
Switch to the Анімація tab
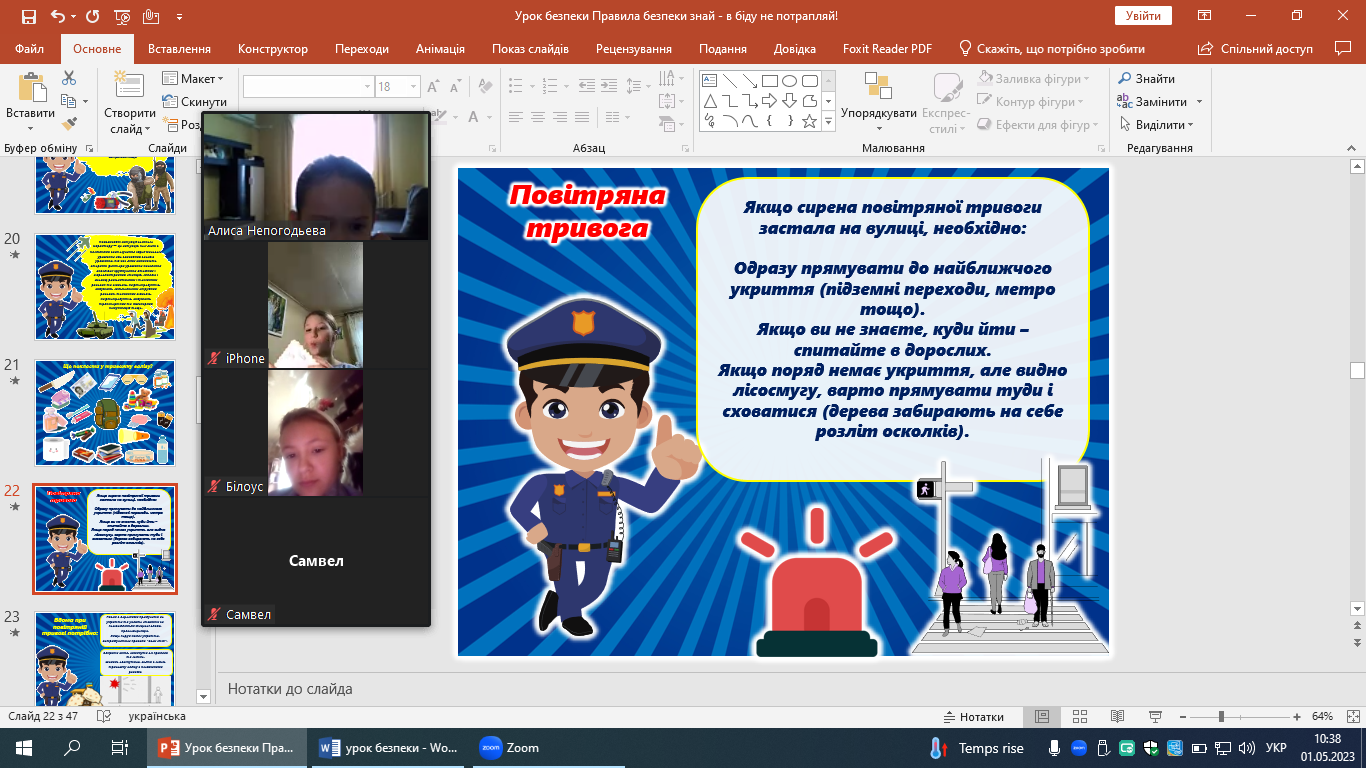point(440,49)
